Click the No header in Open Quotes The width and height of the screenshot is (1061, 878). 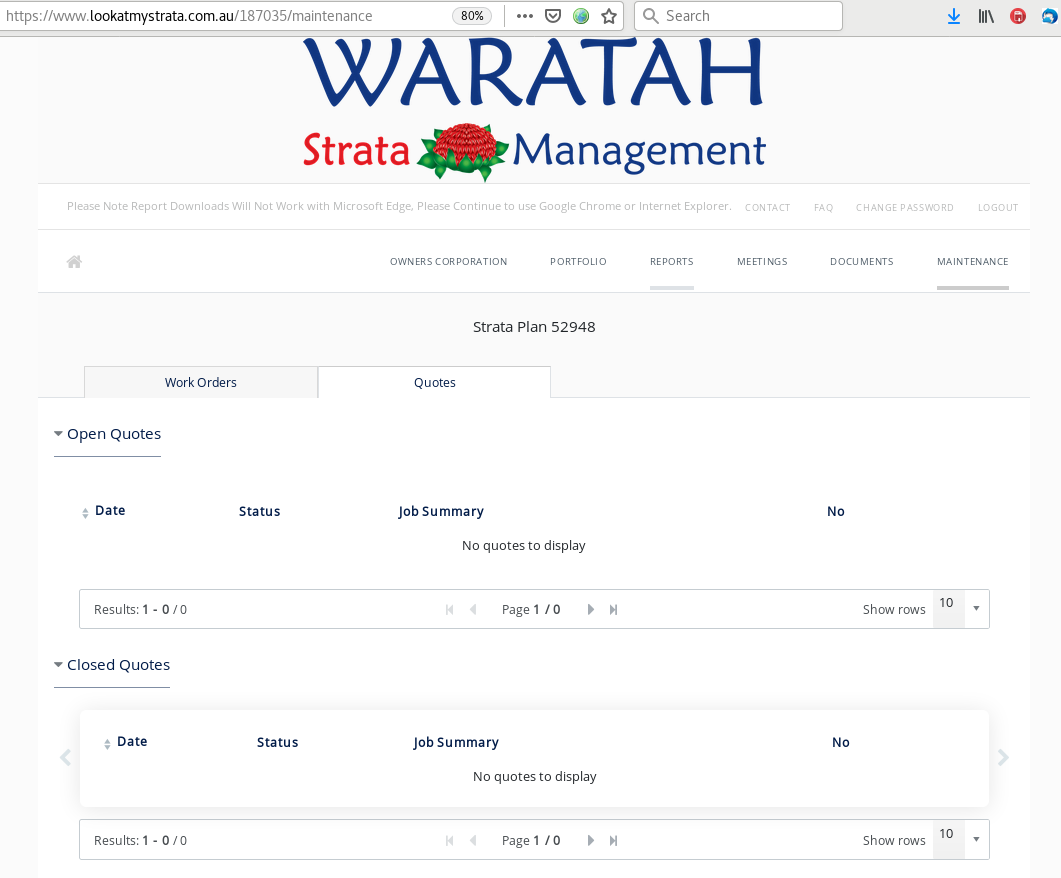tap(836, 511)
